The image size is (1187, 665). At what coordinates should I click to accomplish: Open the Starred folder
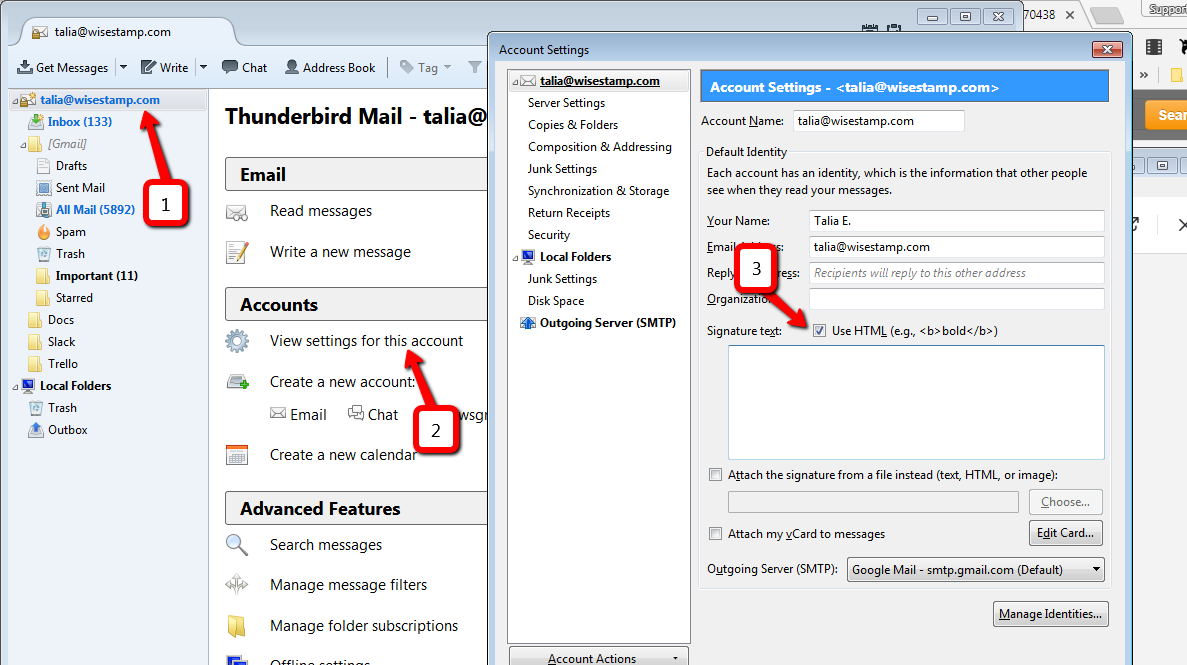coord(74,298)
